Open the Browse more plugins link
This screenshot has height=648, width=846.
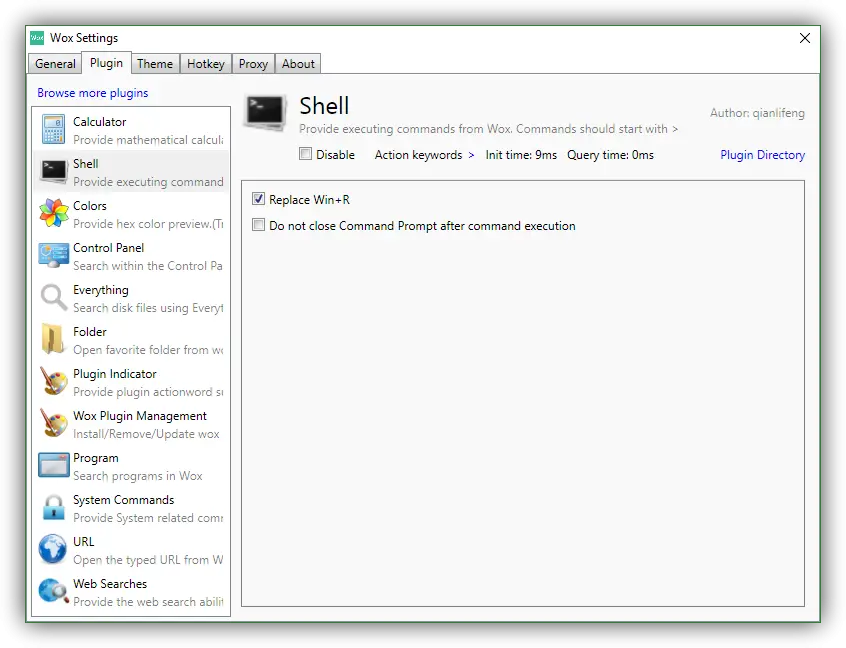point(93,93)
